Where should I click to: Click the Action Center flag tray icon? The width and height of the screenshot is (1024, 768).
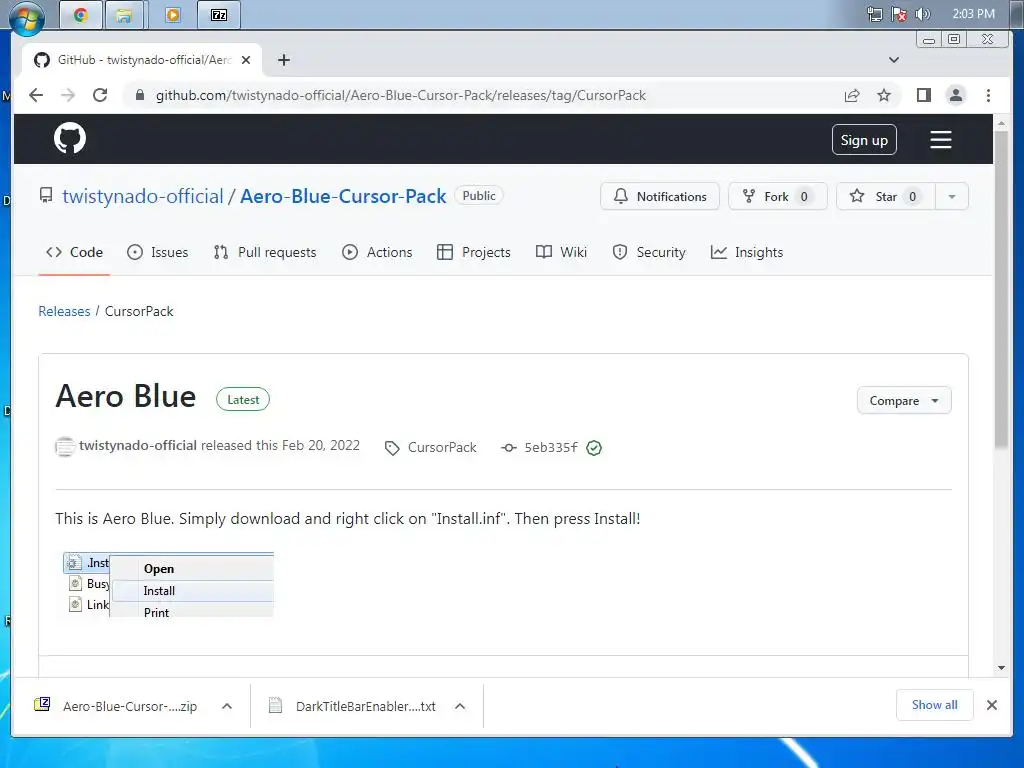tap(899, 14)
